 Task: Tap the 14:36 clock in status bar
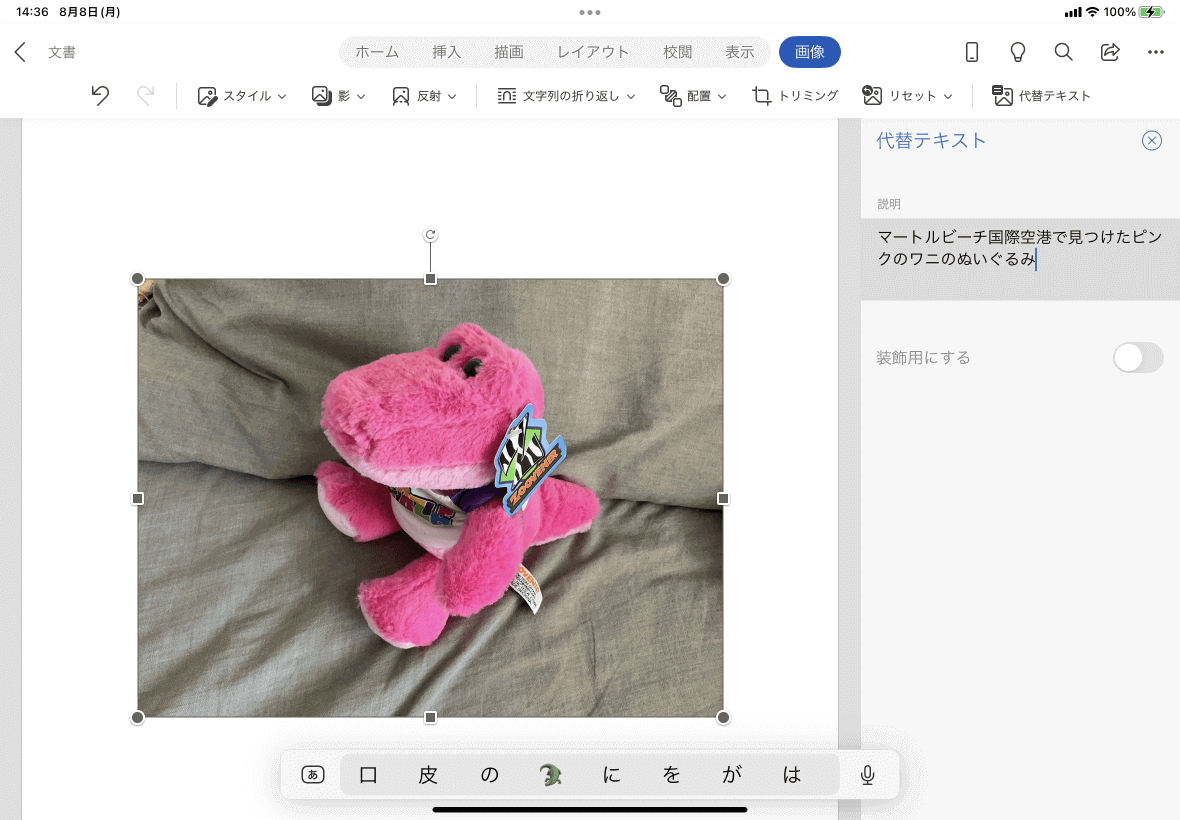(32, 12)
